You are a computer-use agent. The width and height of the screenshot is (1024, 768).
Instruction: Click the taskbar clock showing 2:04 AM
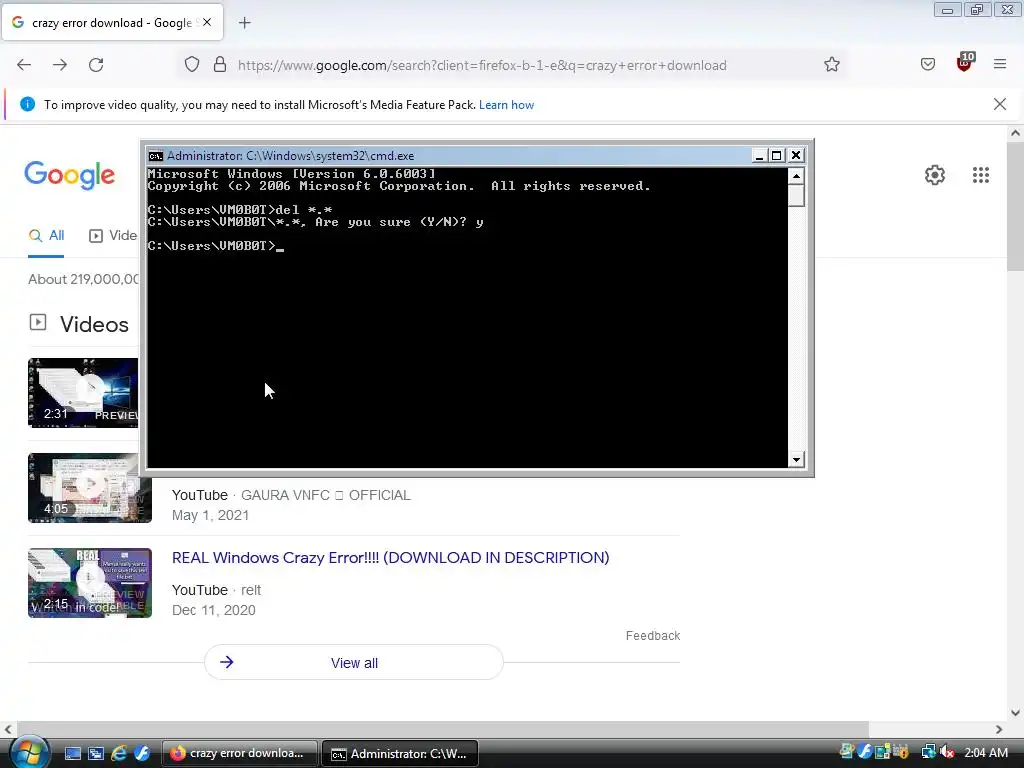coord(985,753)
